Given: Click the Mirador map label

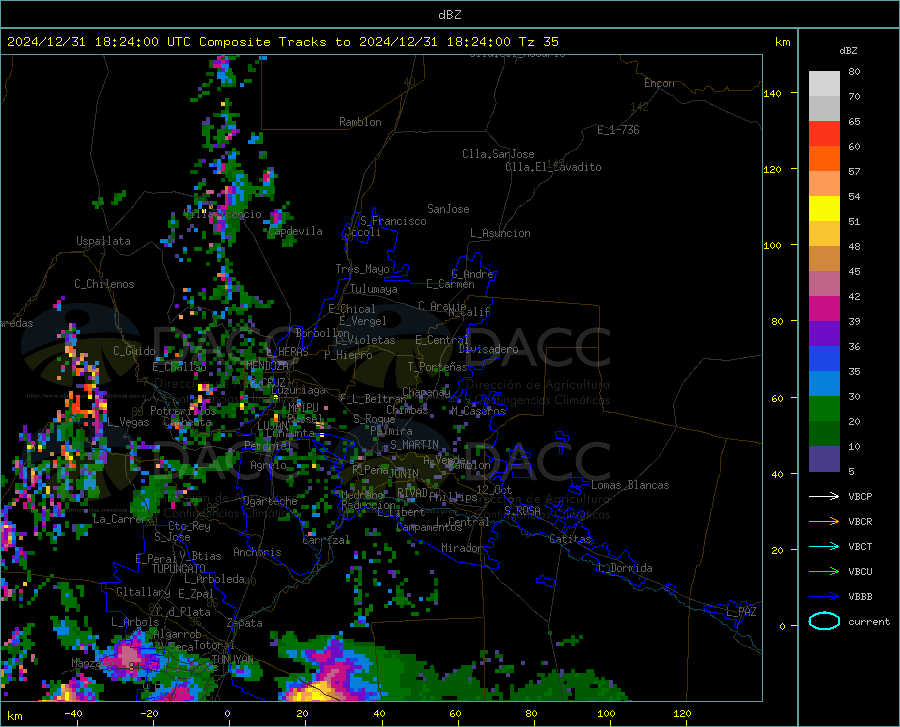Looking at the screenshot, I should click(x=461, y=548).
